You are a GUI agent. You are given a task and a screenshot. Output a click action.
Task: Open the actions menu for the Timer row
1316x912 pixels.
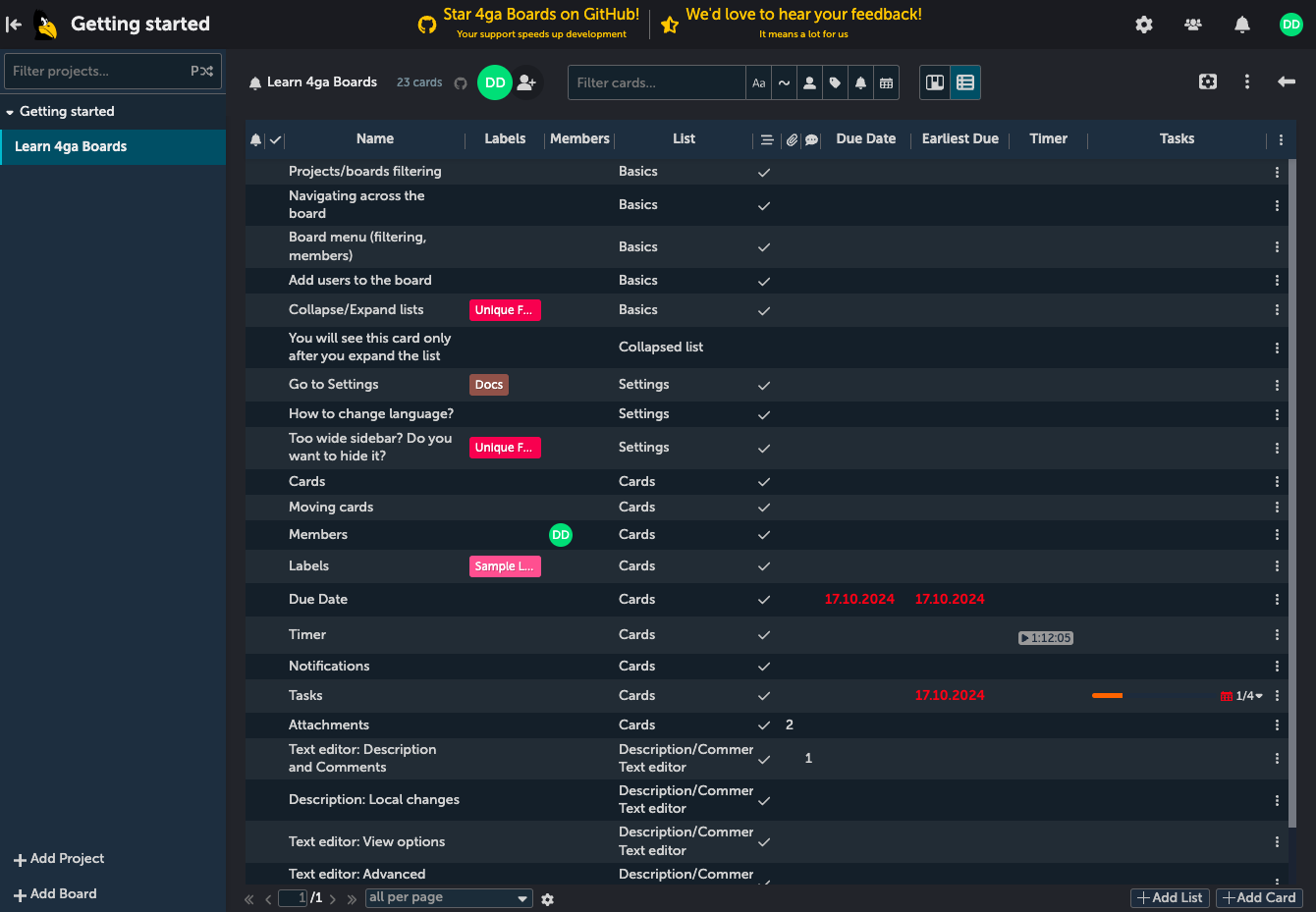tap(1277, 635)
